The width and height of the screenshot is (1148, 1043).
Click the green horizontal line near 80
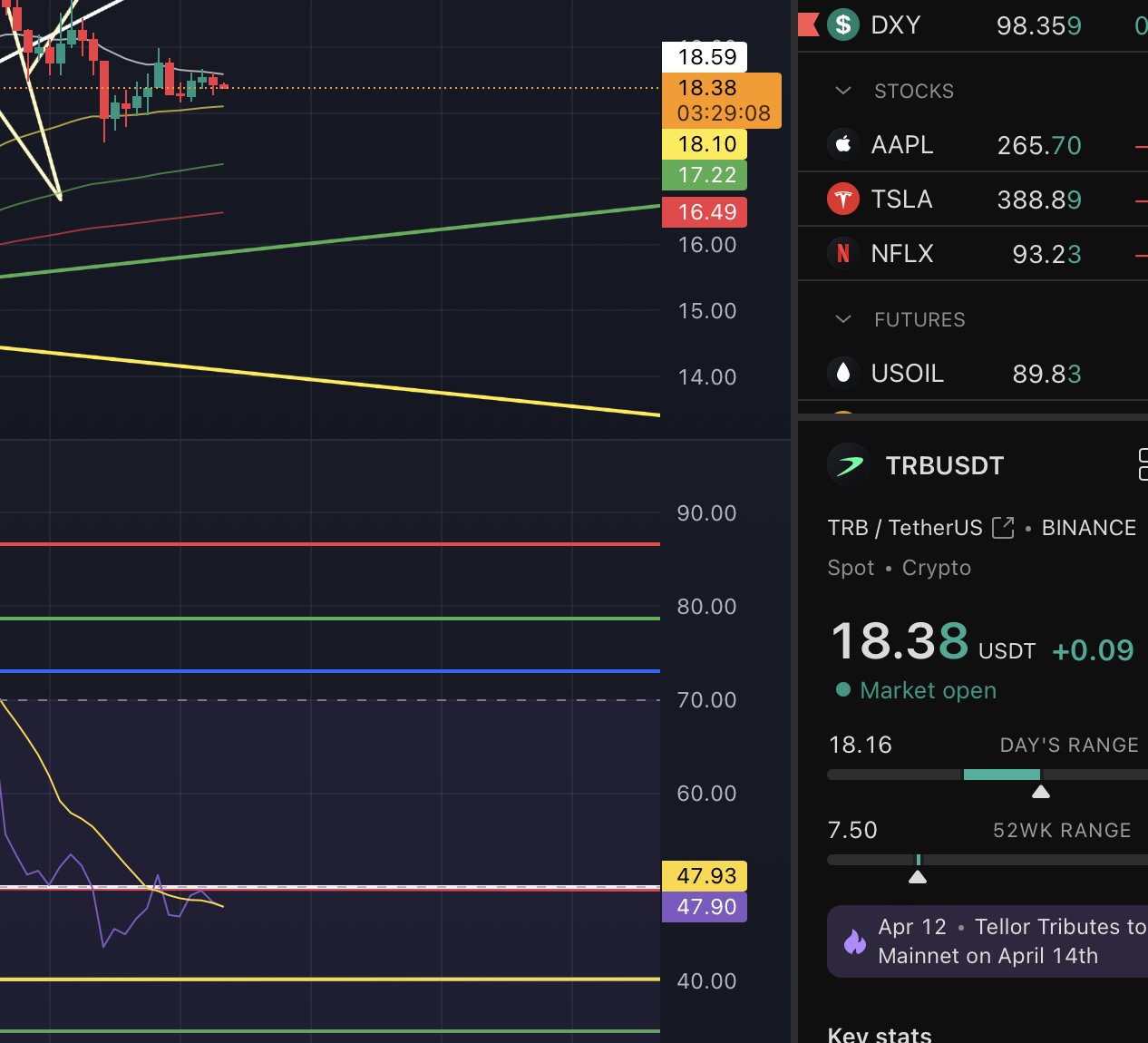(330, 619)
